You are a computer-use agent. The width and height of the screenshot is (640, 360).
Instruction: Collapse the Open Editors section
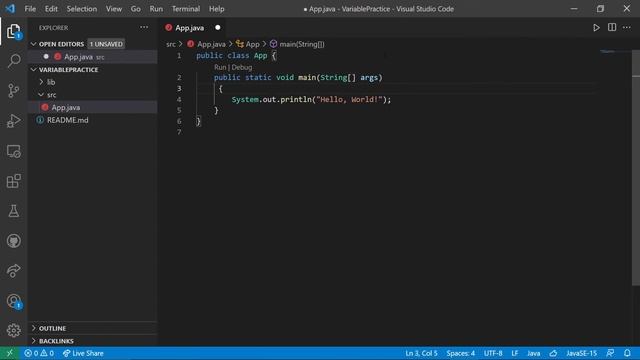(x=34, y=44)
